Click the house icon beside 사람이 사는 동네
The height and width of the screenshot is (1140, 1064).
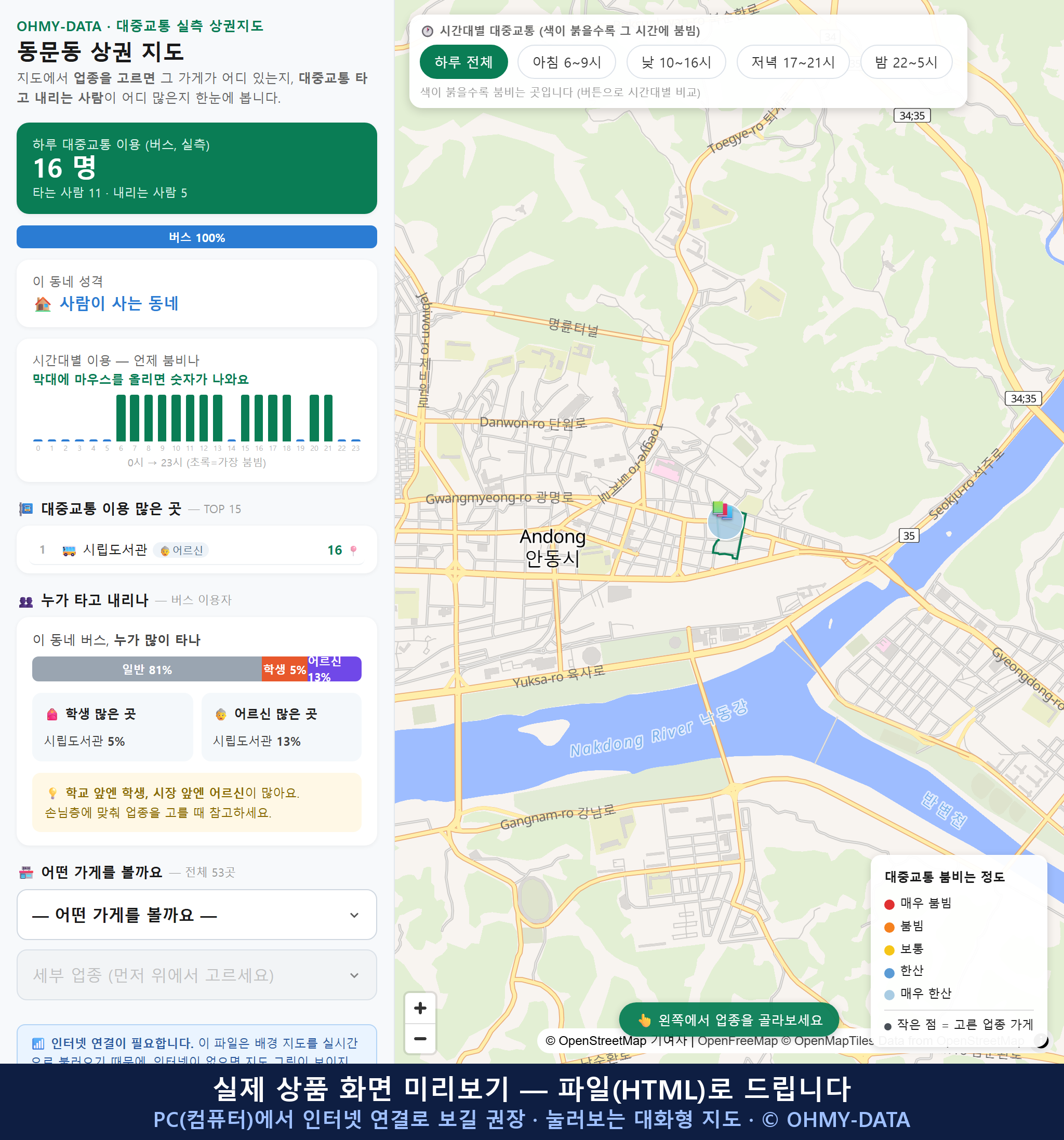(43, 304)
